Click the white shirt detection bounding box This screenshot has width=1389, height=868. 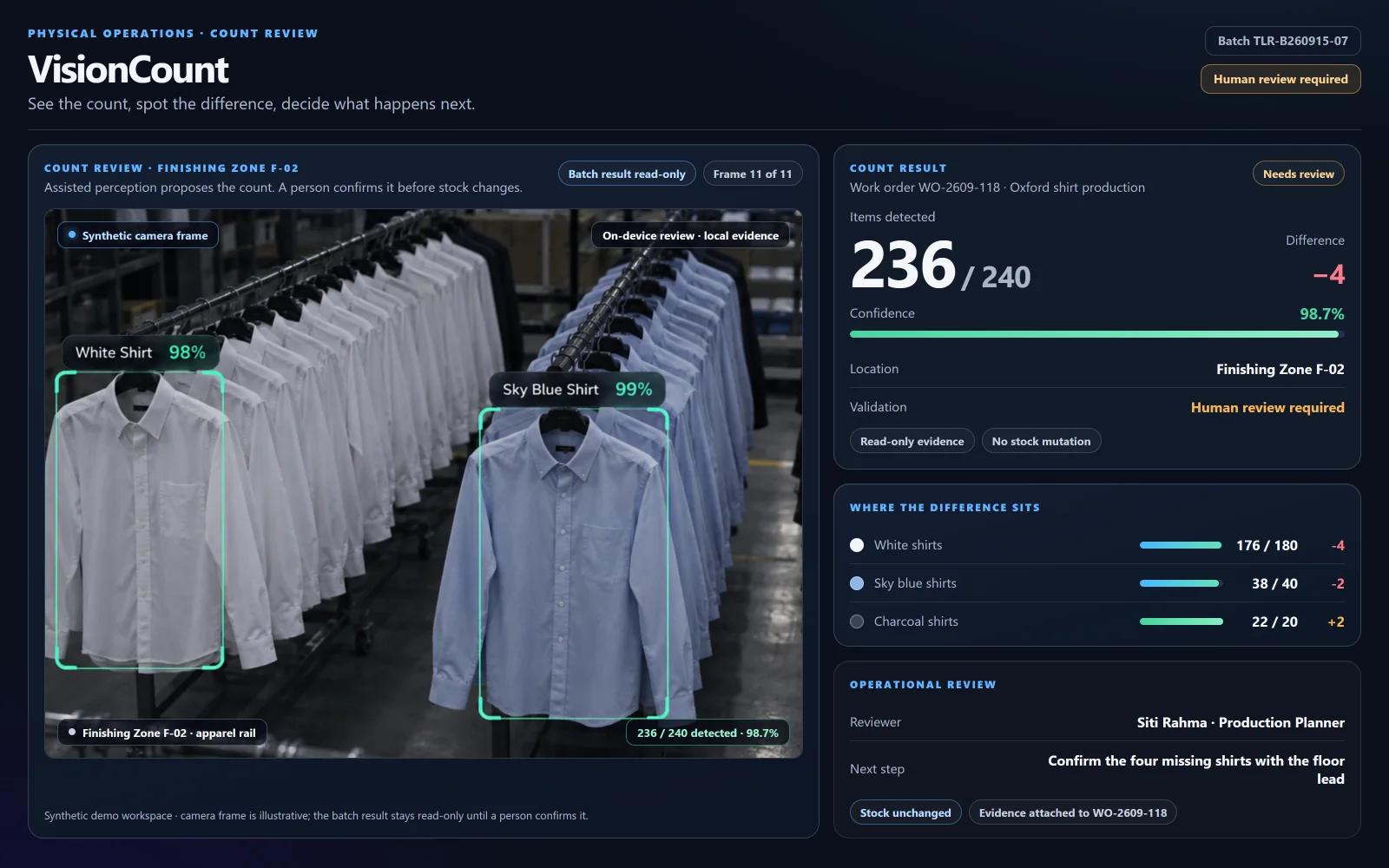[140, 520]
